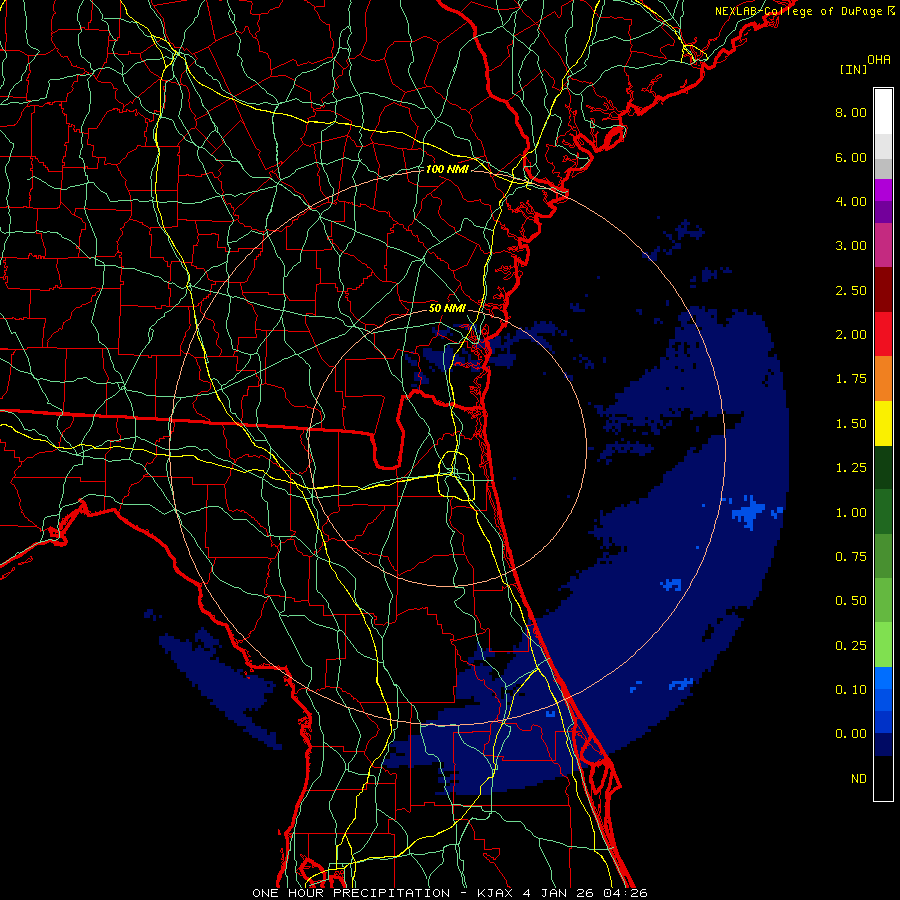Select the [IN] units label

pos(853,69)
